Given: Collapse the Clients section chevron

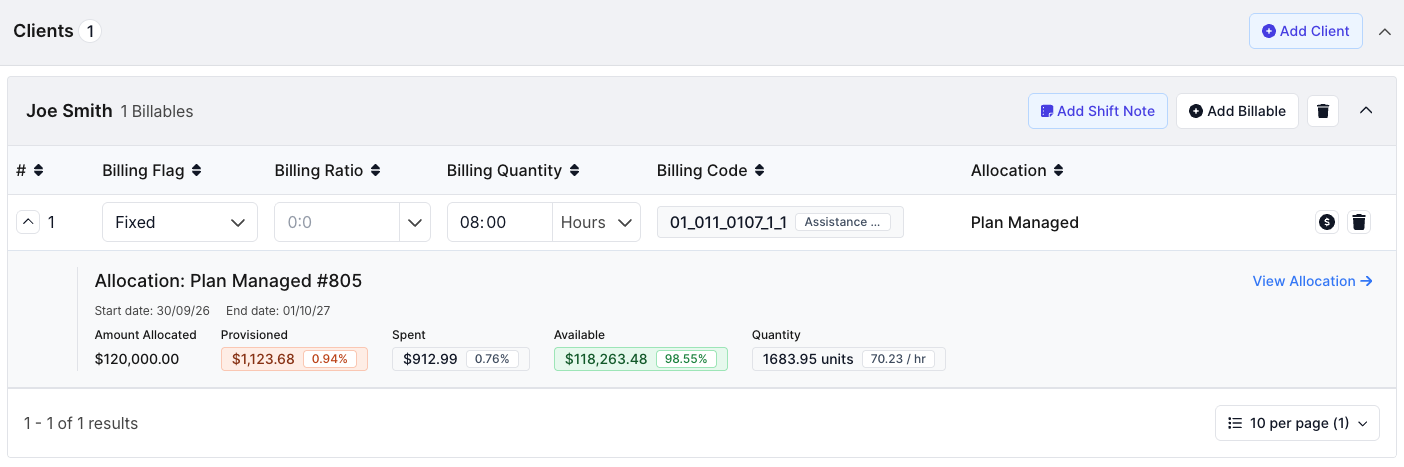Looking at the screenshot, I should (x=1385, y=31).
